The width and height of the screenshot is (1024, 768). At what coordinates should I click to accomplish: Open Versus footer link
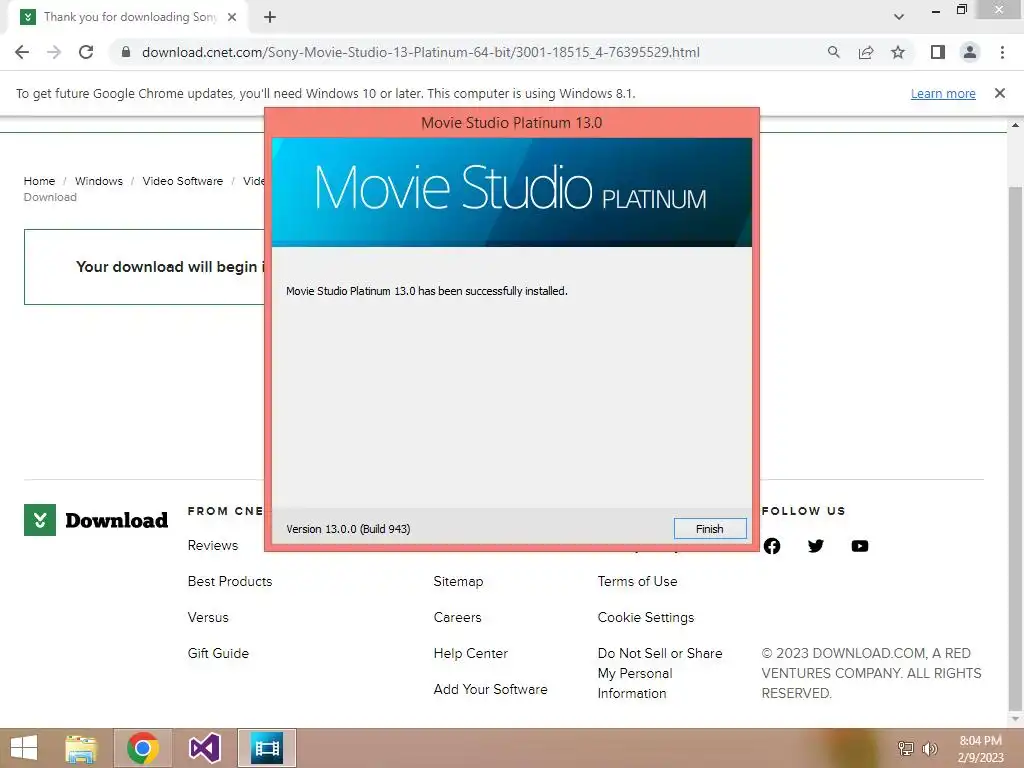tap(208, 617)
